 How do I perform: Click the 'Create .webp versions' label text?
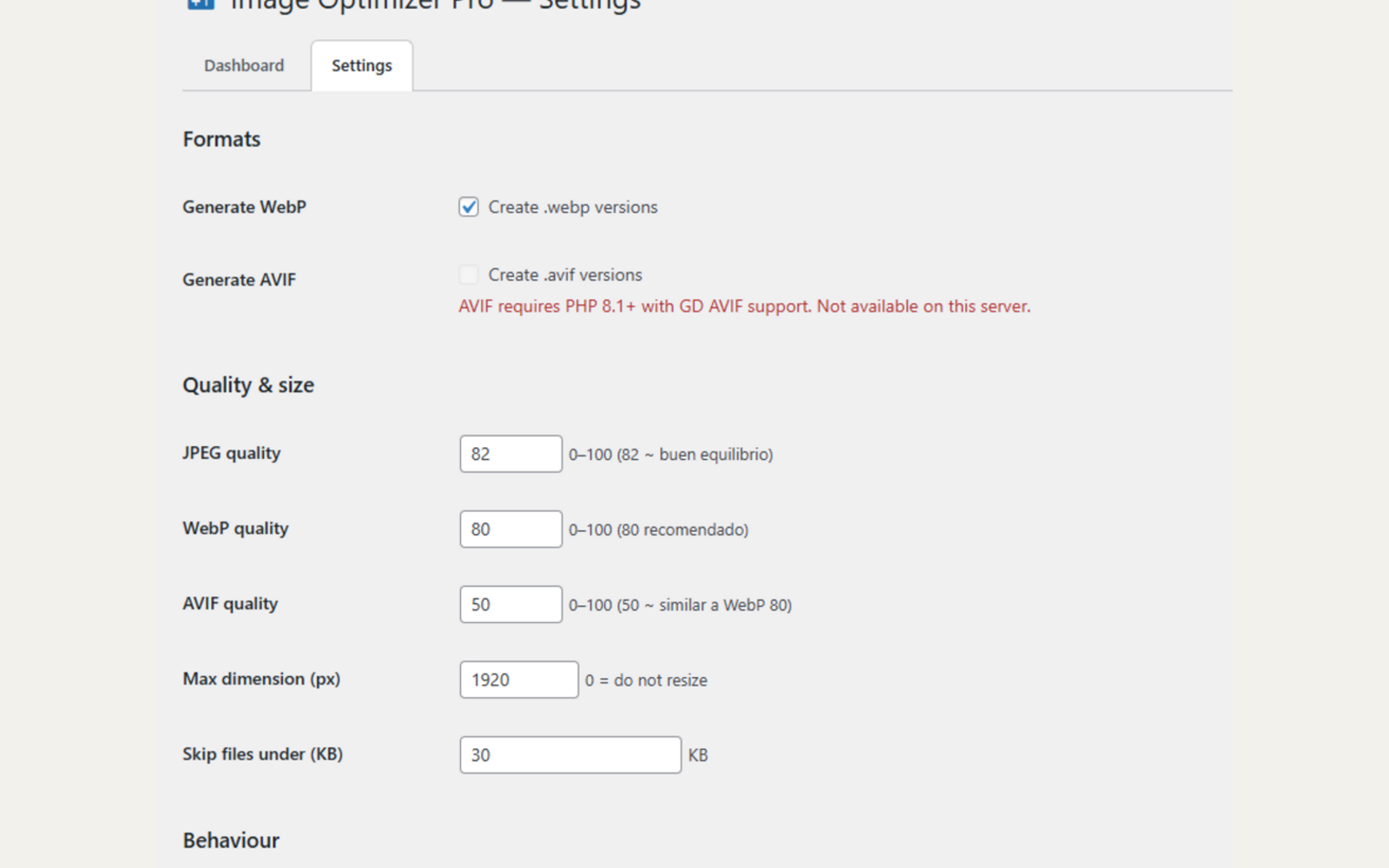pos(573,207)
